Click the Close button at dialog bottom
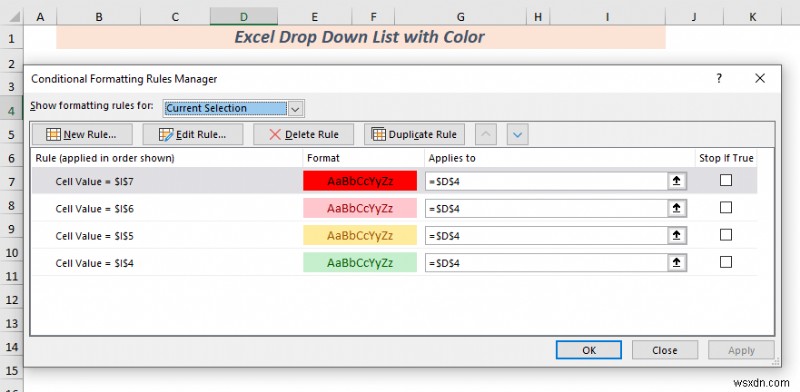This screenshot has height=392, width=800. [665, 350]
